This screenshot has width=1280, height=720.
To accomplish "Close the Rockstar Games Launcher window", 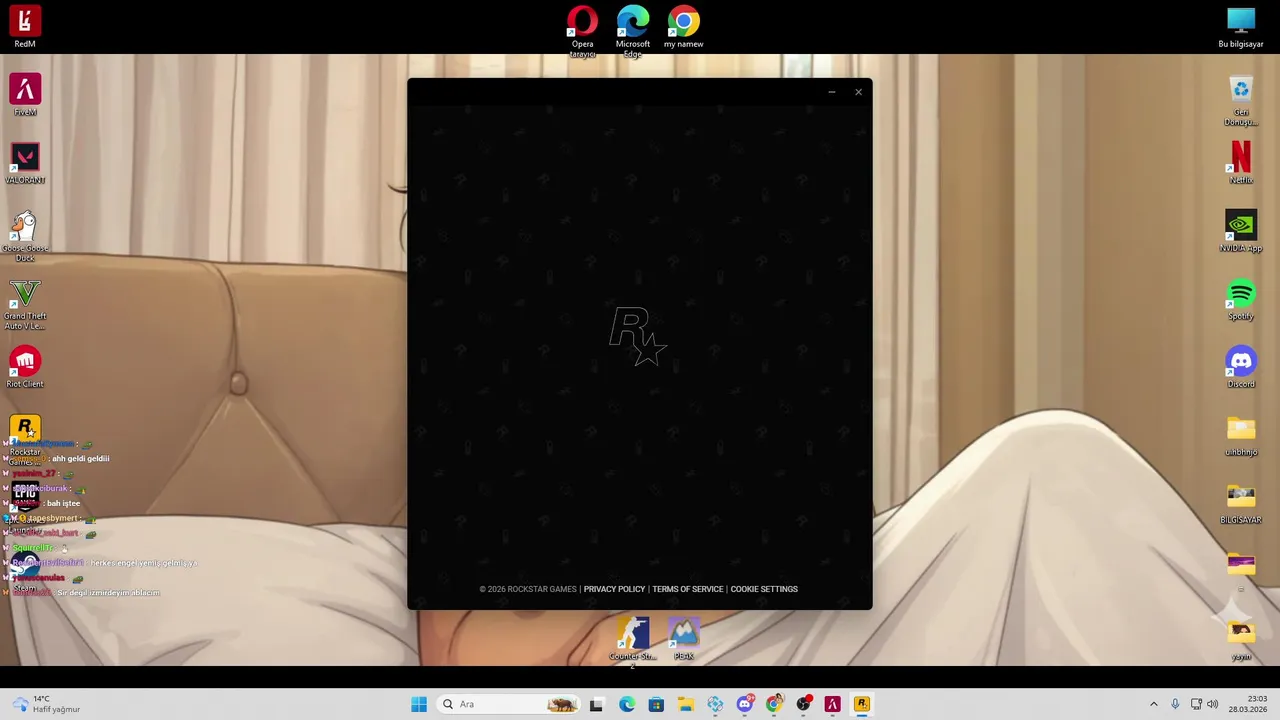I will (x=858, y=92).
